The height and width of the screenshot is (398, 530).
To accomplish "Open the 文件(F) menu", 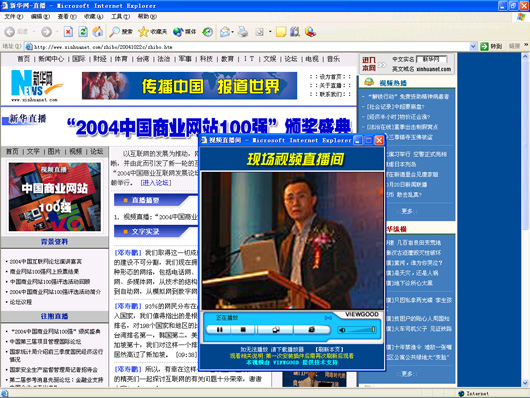I will tap(14, 17).
